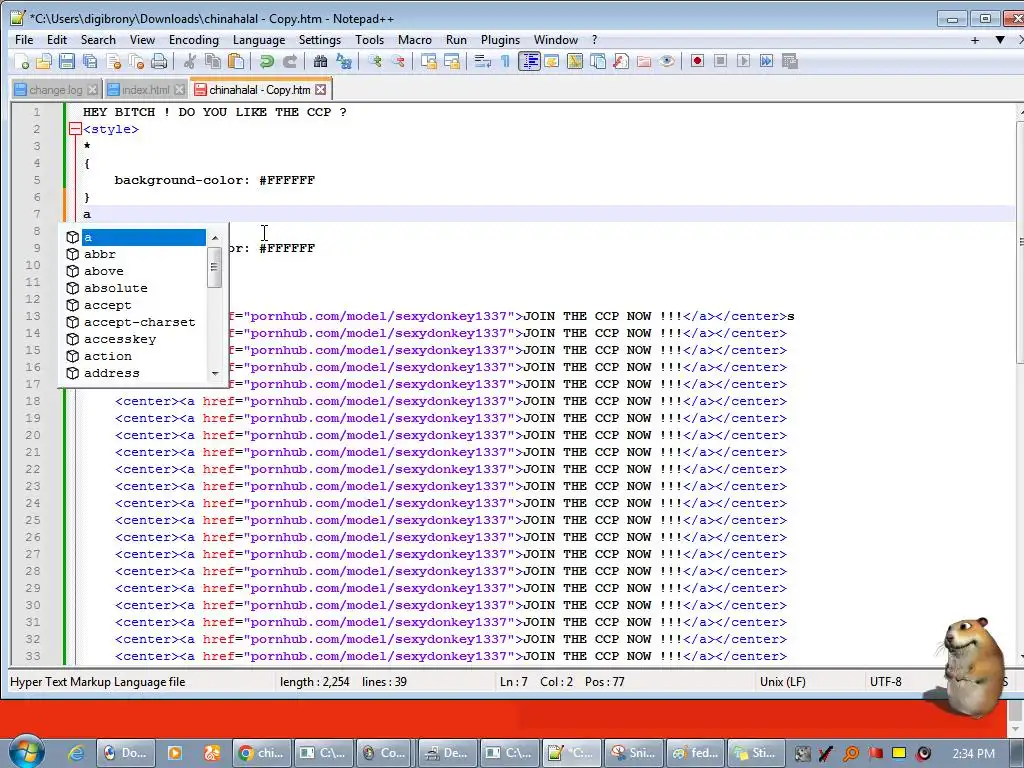
Task: Close the change.log tab
Action: click(x=93, y=89)
